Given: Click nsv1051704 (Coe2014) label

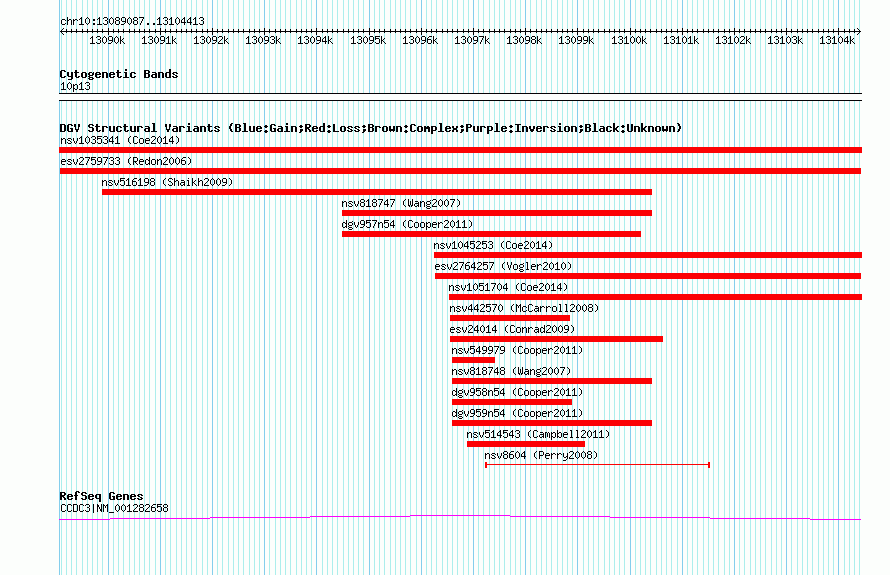Looking at the screenshot, I should pos(509,287).
